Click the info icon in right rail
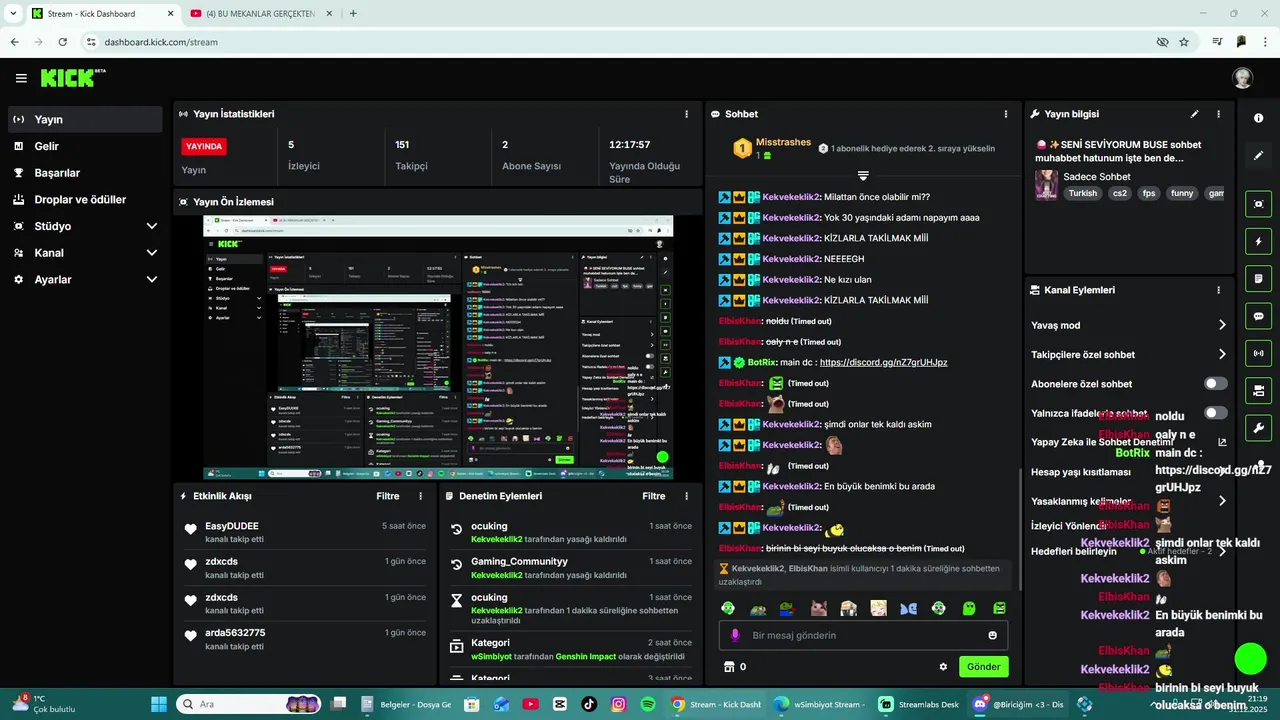Viewport: 1280px width, 720px height. click(1258, 118)
